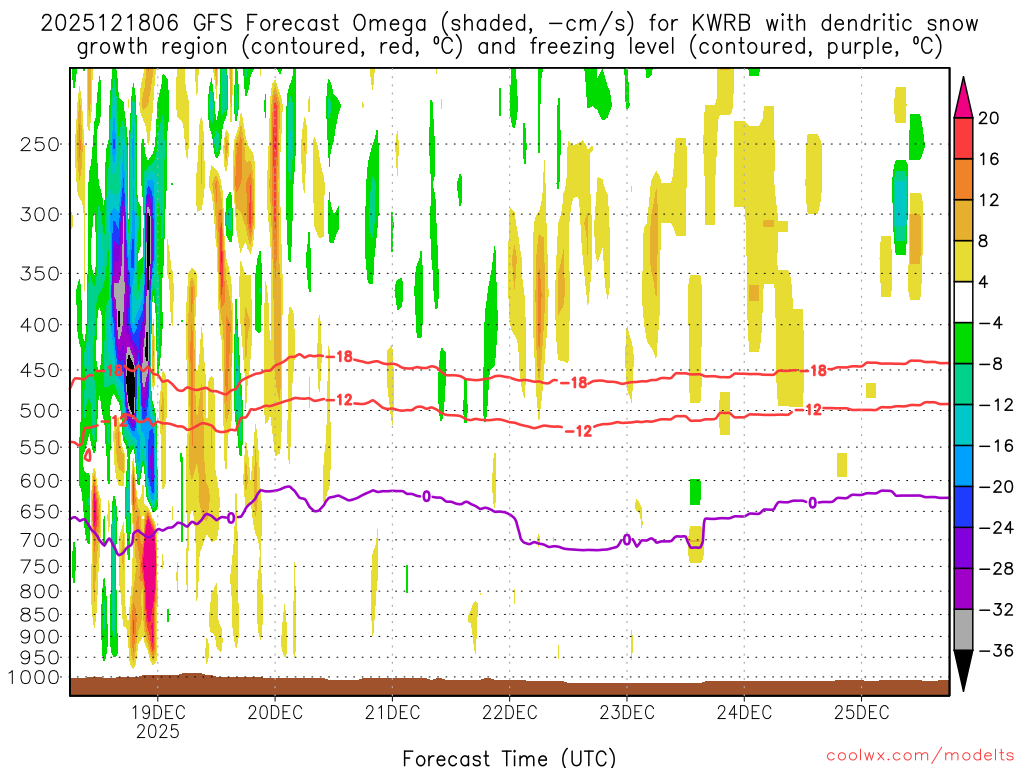This screenshot has width=1024, height=768.
Task: Click the 300 pressure level label
Action: tap(40, 214)
